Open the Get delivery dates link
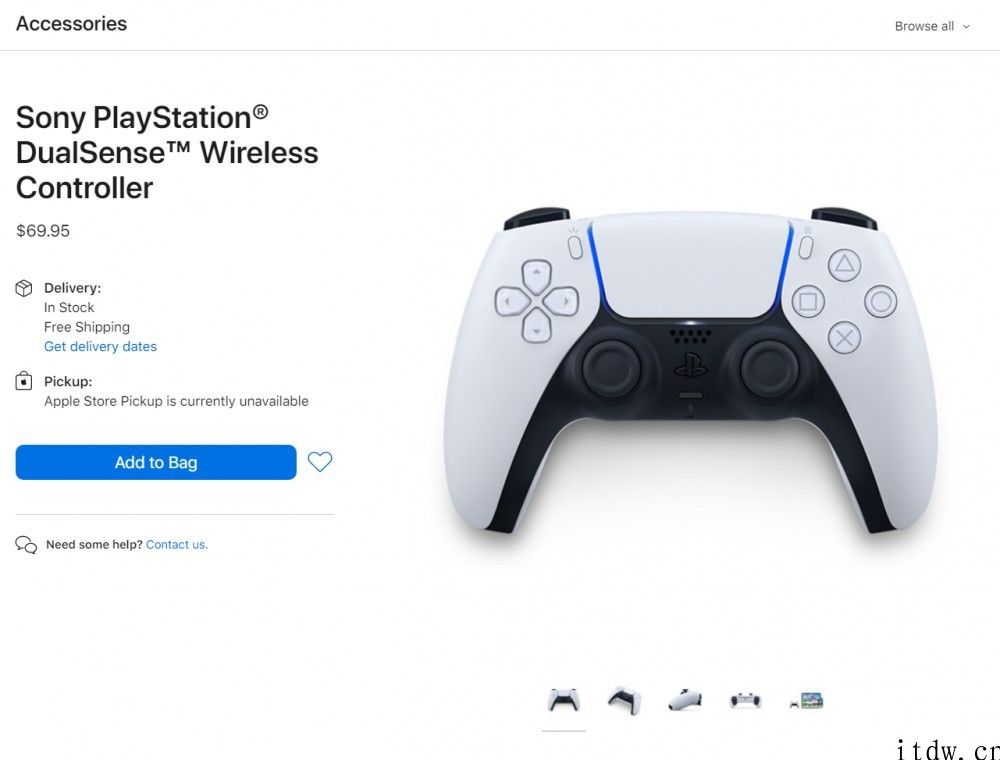Screen dimensions: 1000x760 (100, 346)
